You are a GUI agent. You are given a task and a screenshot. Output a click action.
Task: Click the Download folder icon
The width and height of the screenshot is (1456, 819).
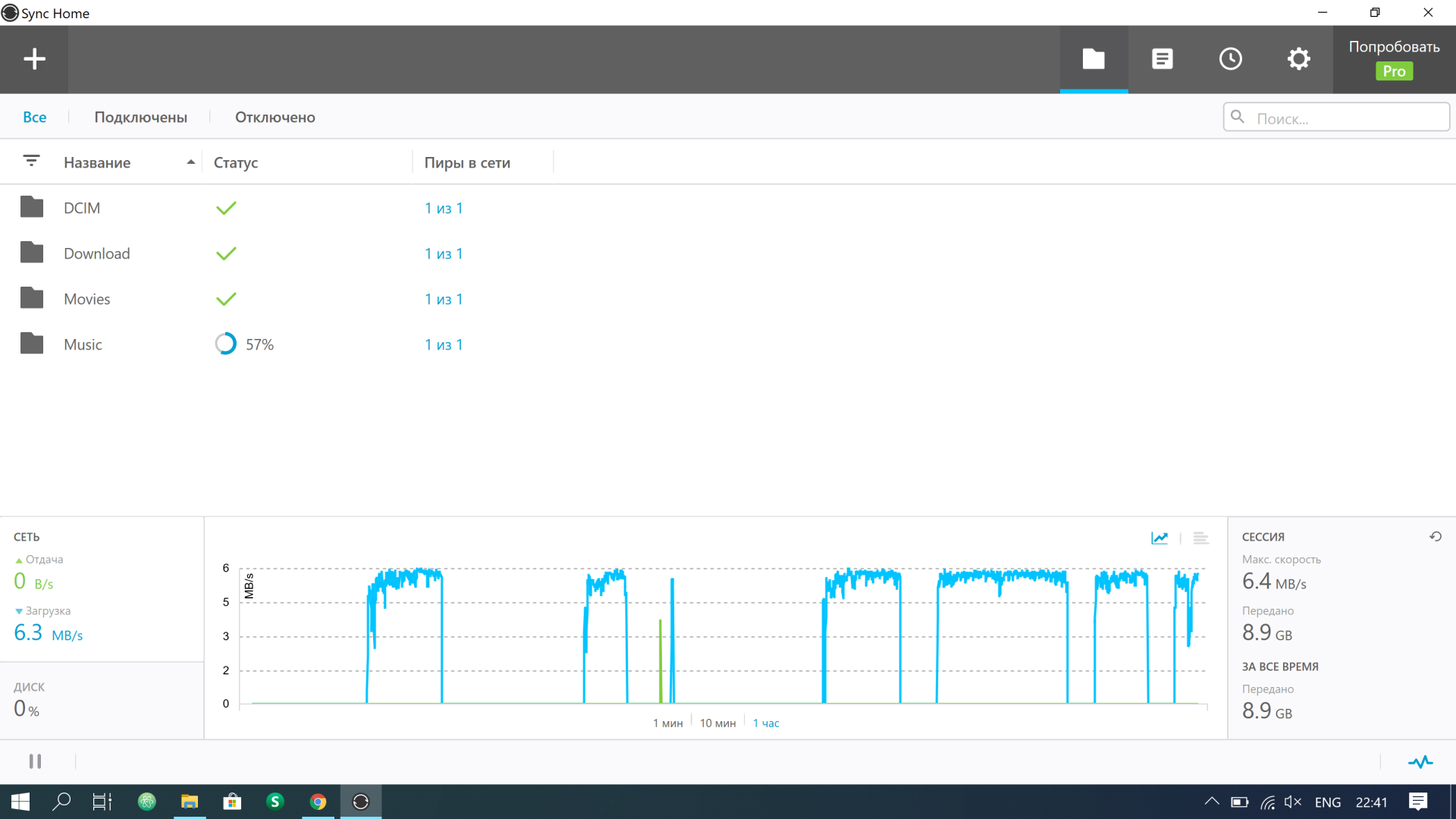pyautogui.click(x=32, y=253)
